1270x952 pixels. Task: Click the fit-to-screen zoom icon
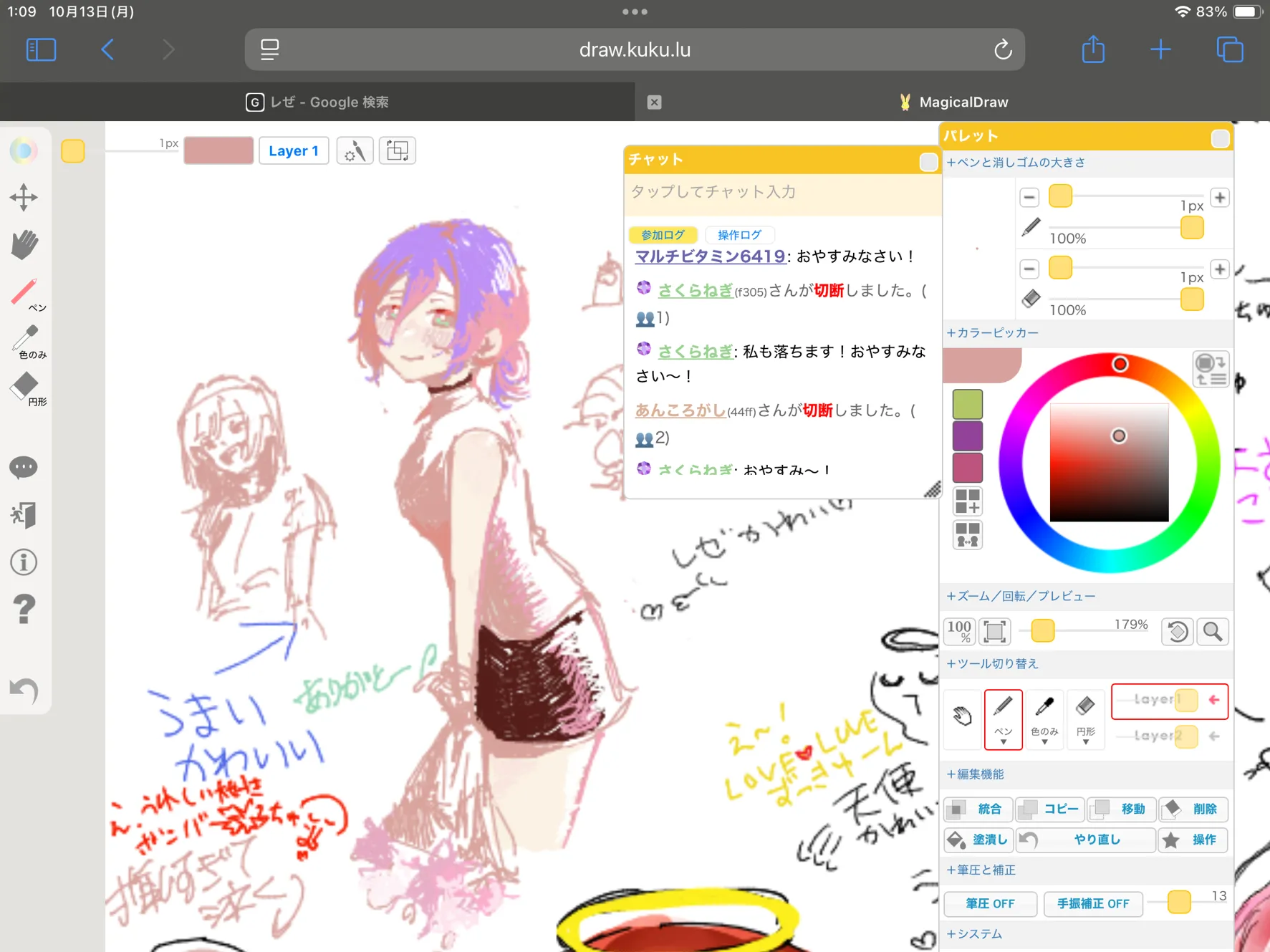[995, 631]
